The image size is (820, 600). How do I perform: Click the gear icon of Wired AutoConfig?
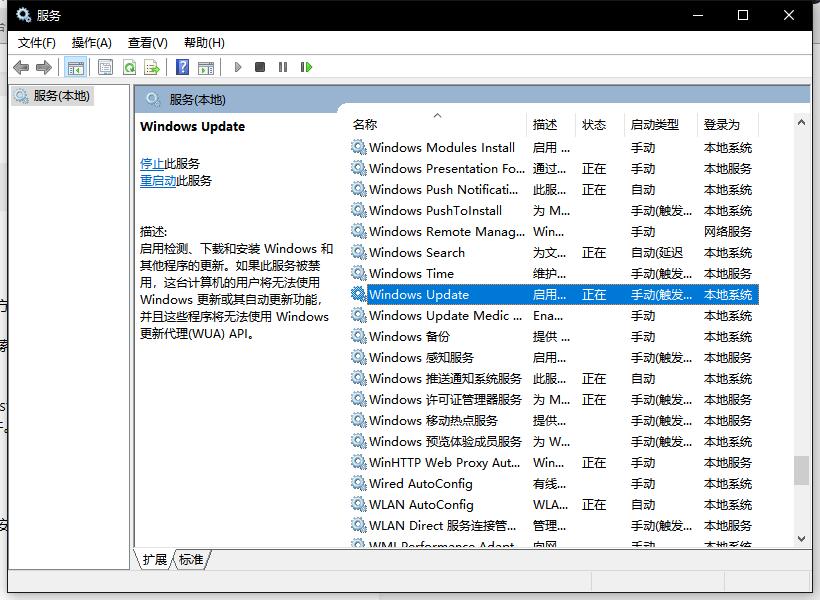coord(358,483)
